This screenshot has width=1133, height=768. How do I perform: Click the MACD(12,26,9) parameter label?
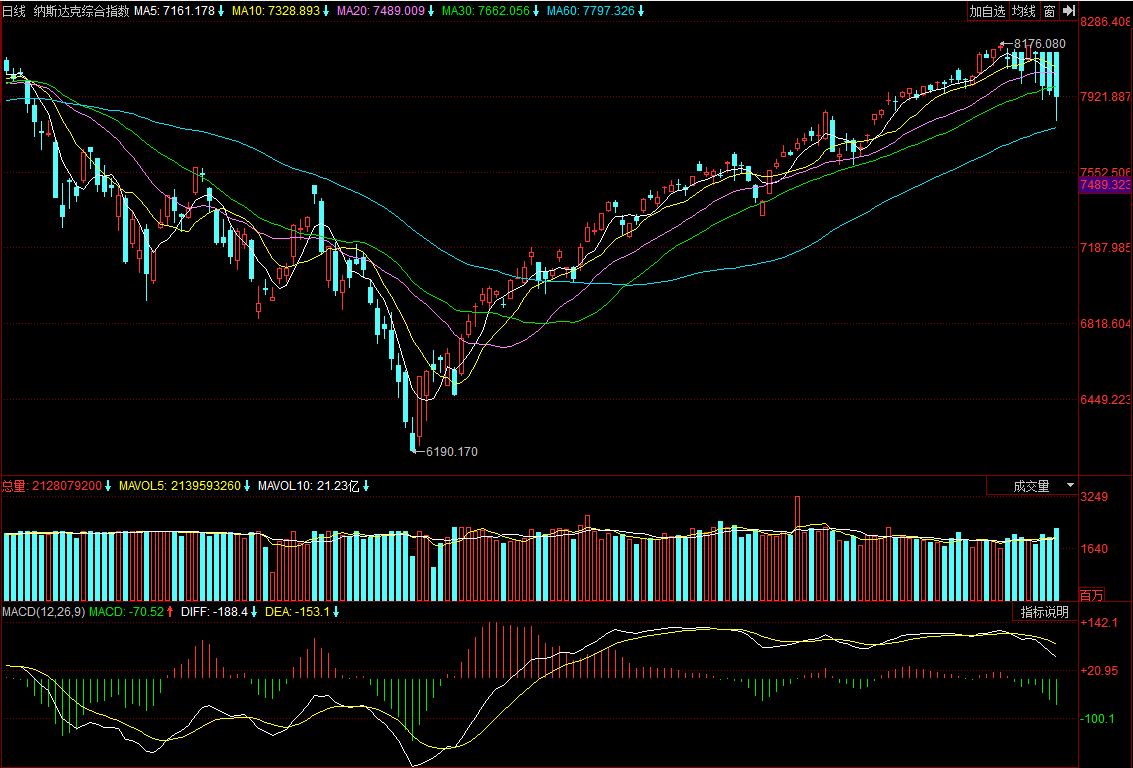[43, 612]
